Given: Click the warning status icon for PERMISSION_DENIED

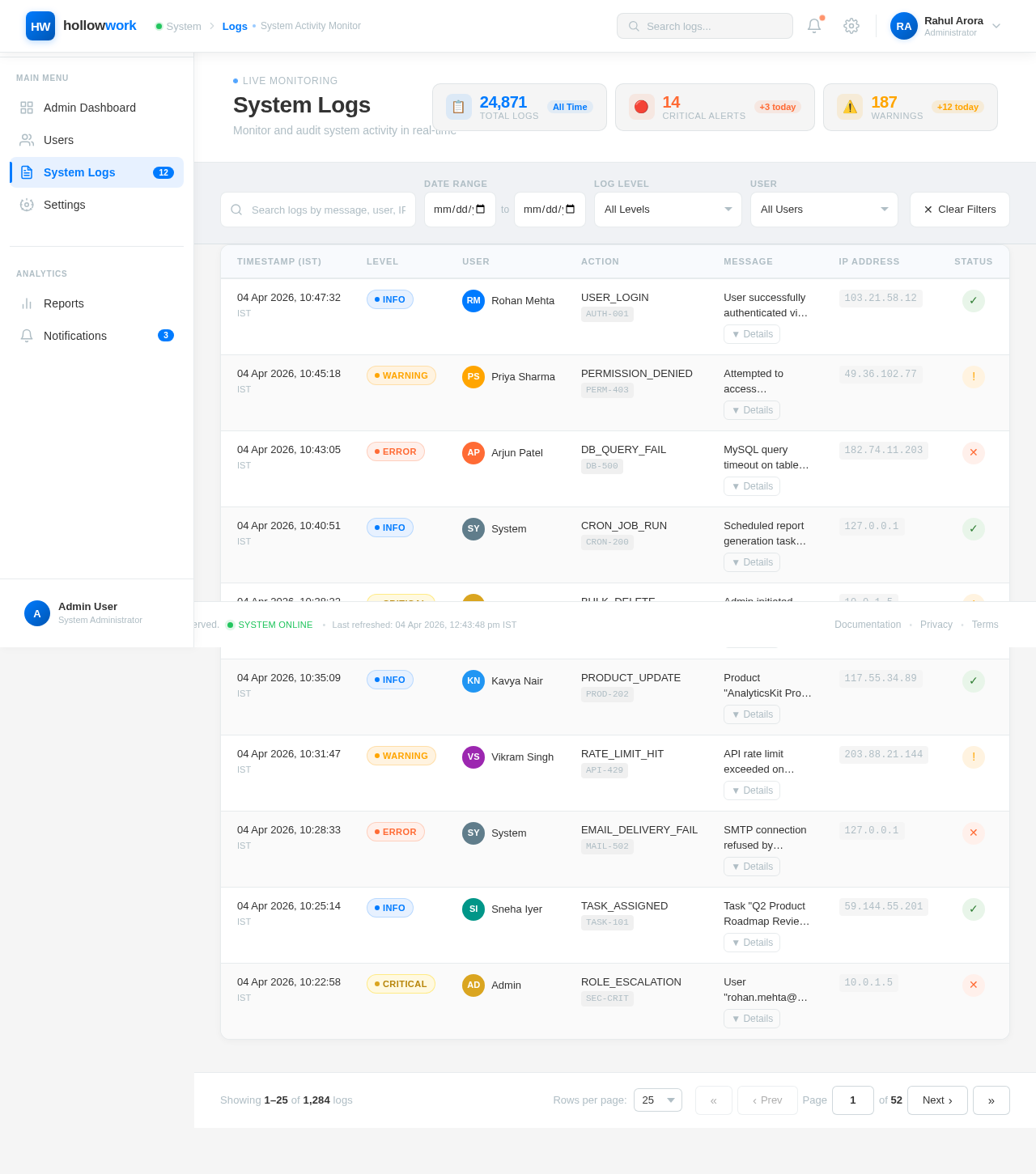Looking at the screenshot, I should pyautogui.click(x=974, y=377).
